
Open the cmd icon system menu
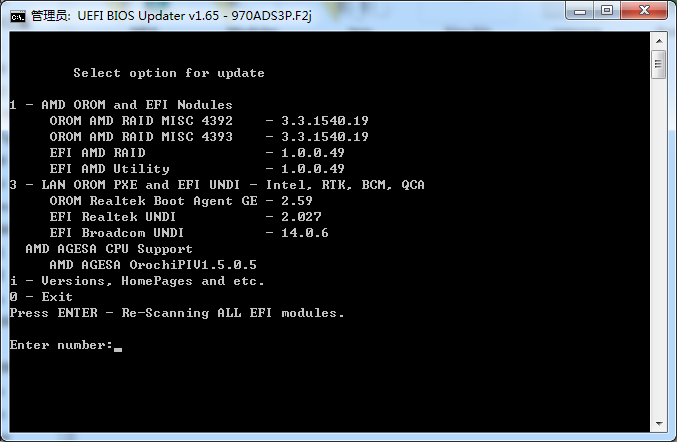(x=18, y=16)
